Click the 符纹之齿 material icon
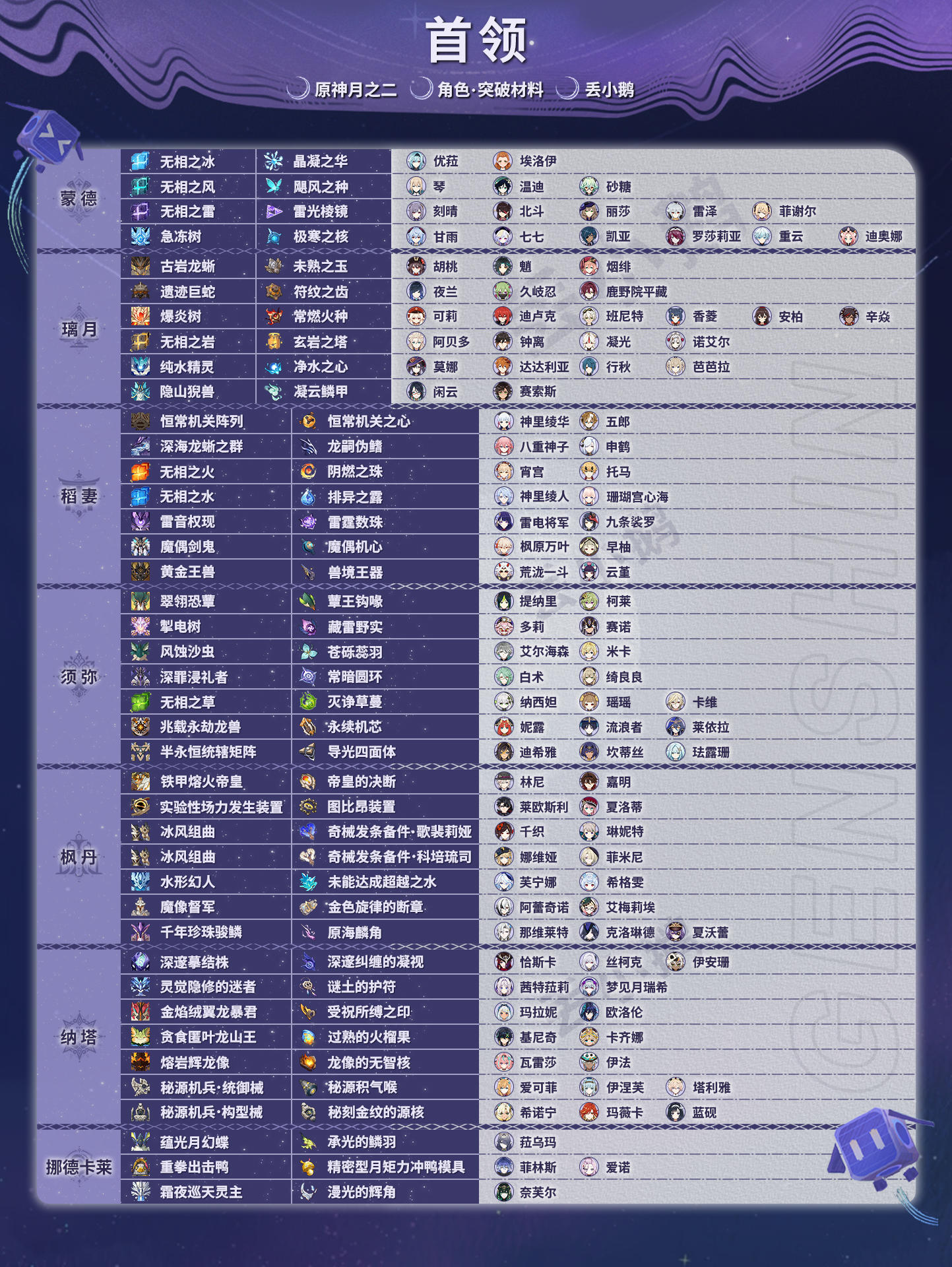This screenshot has width=952, height=1267. [273, 292]
